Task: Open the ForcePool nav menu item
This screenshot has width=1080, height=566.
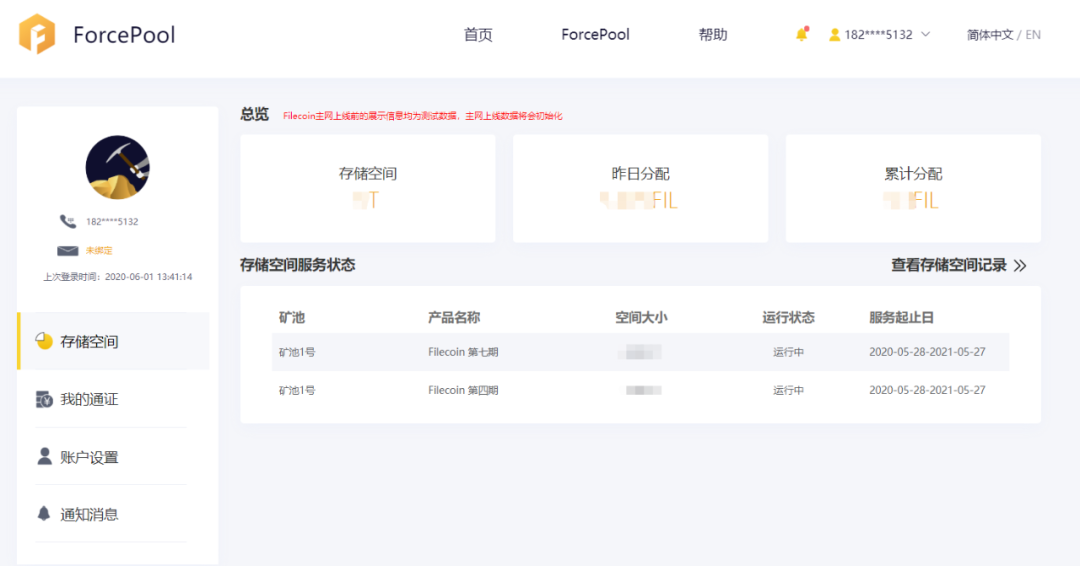Action: [x=595, y=34]
